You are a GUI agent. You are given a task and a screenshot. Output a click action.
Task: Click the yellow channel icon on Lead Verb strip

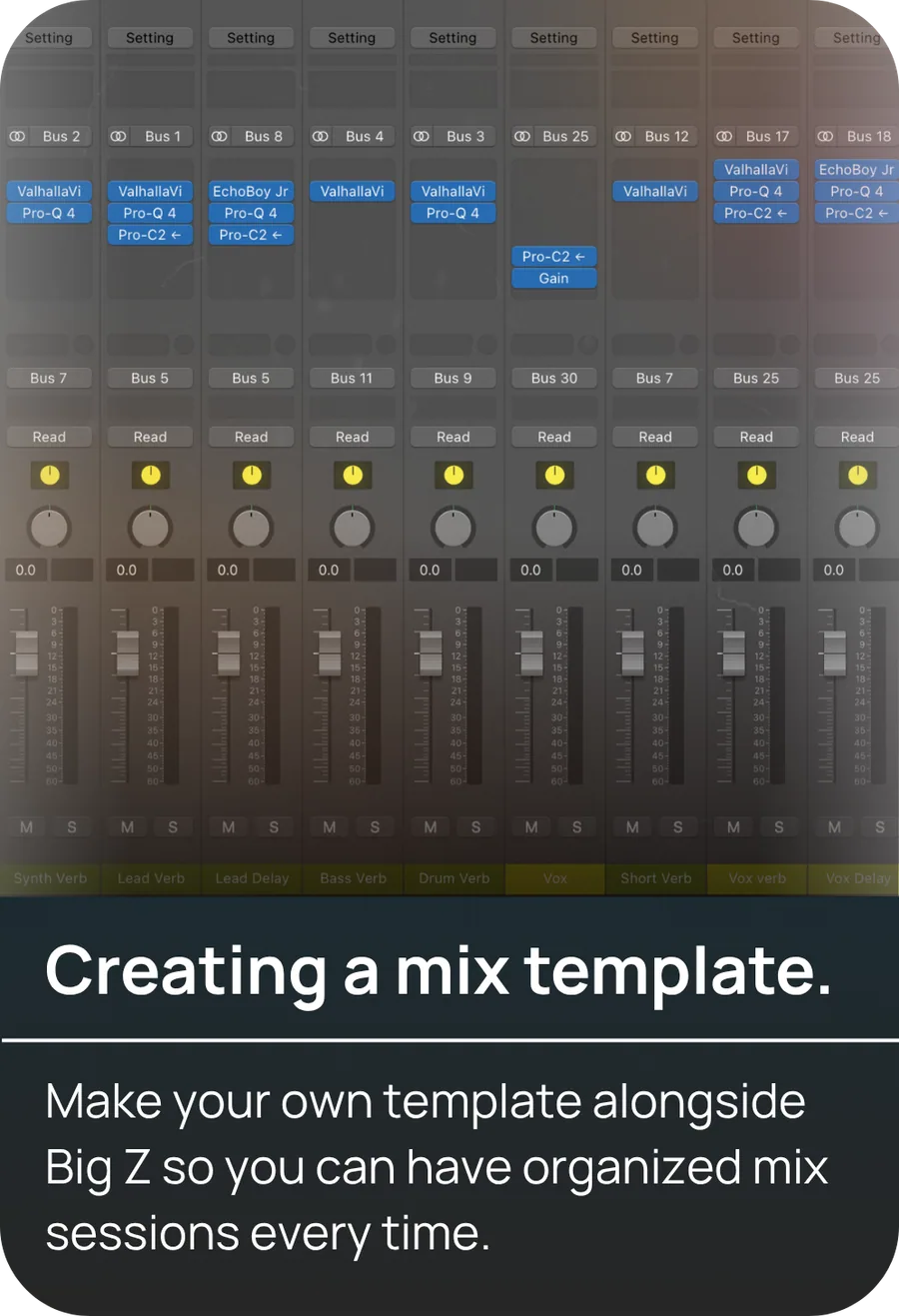click(150, 475)
